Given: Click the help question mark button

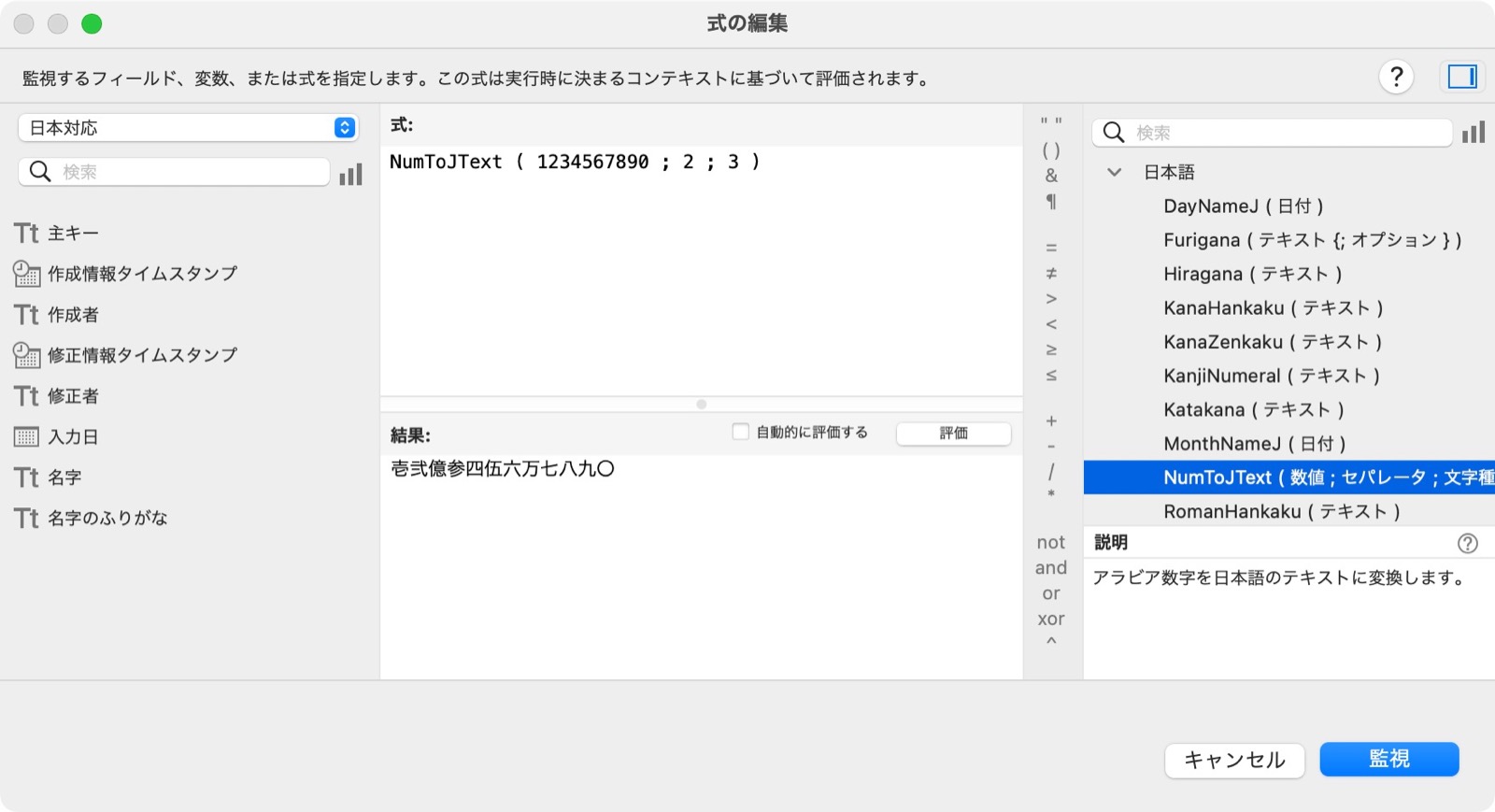Looking at the screenshot, I should (x=1396, y=77).
